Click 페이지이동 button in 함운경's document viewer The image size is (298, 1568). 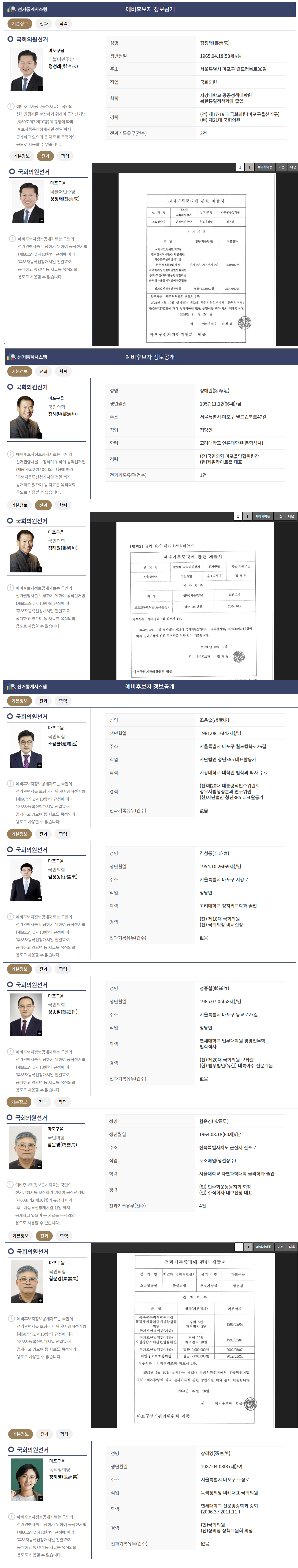tap(264, 1247)
